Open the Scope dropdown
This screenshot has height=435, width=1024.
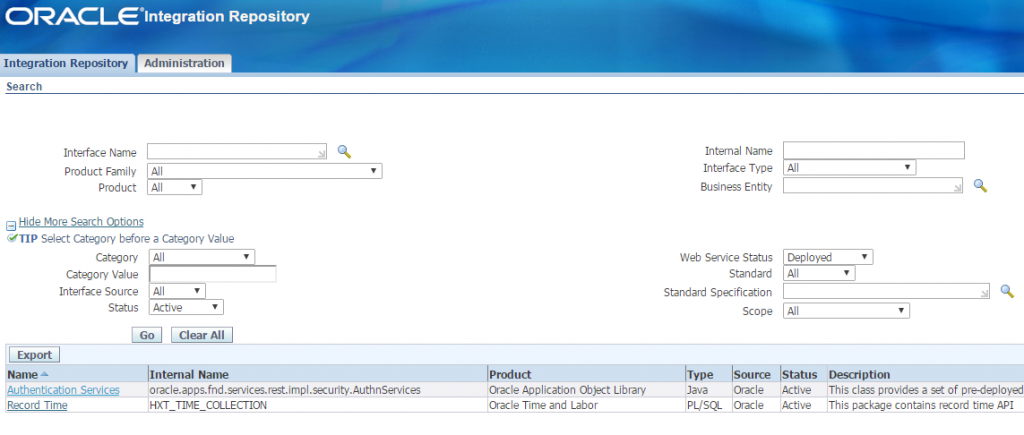pos(846,311)
